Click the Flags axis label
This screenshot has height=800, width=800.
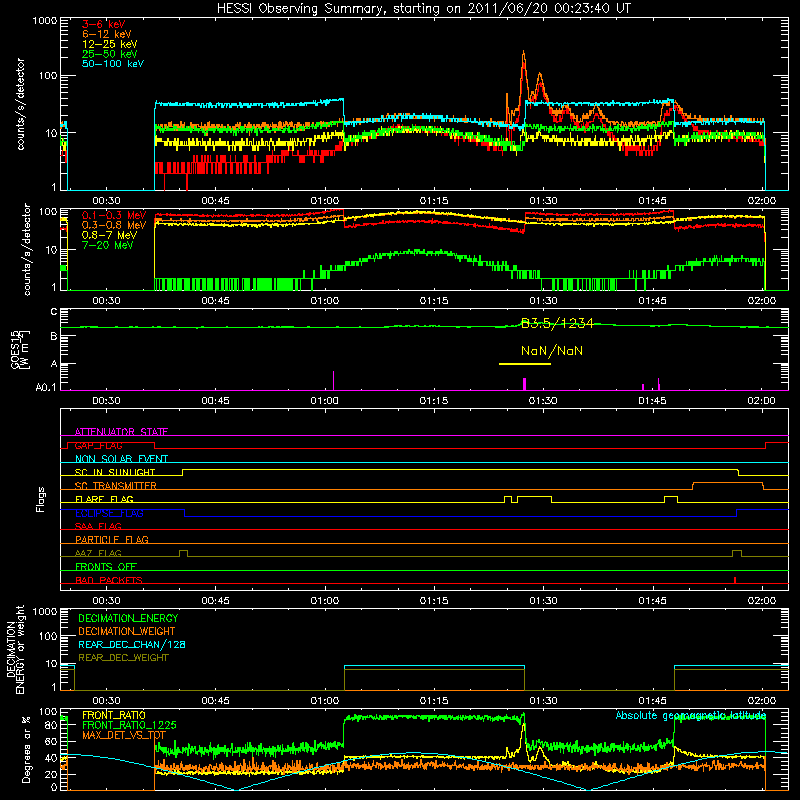click(41, 499)
